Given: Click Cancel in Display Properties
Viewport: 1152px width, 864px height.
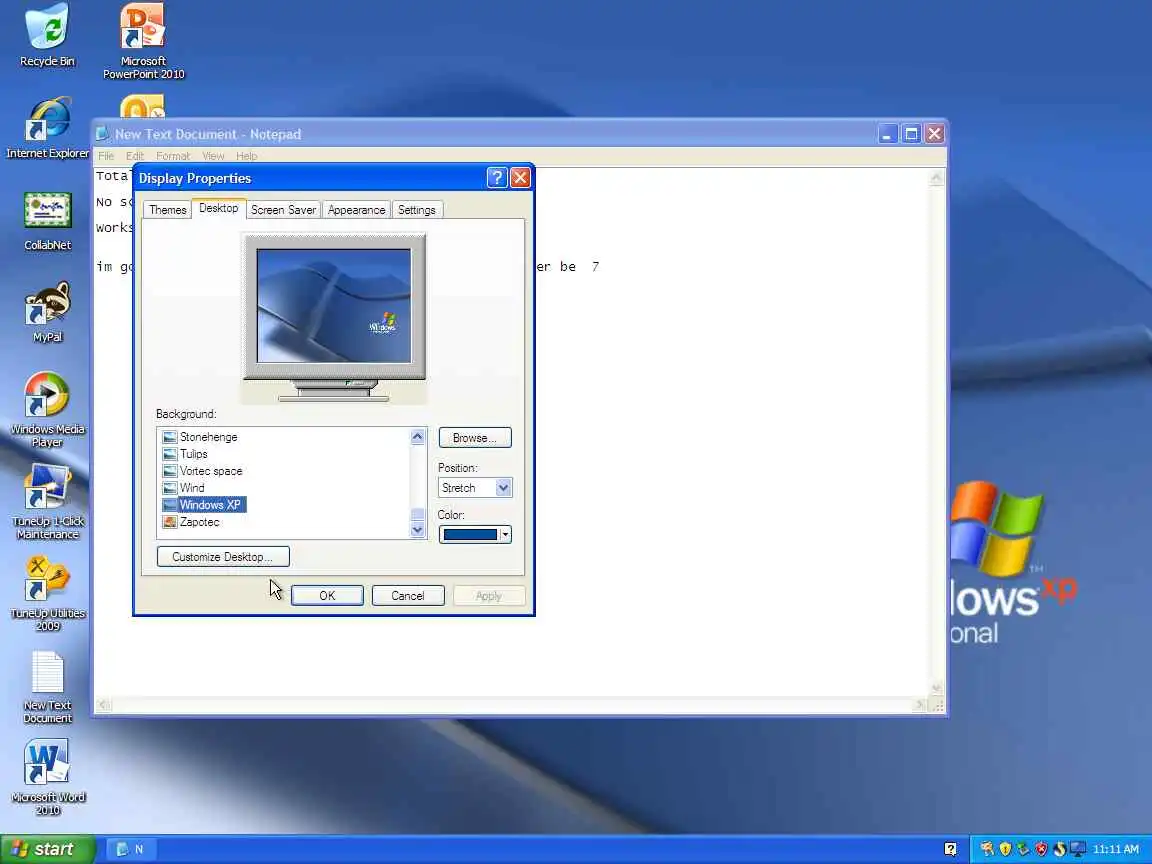Looking at the screenshot, I should pyautogui.click(x=408, y=595).
